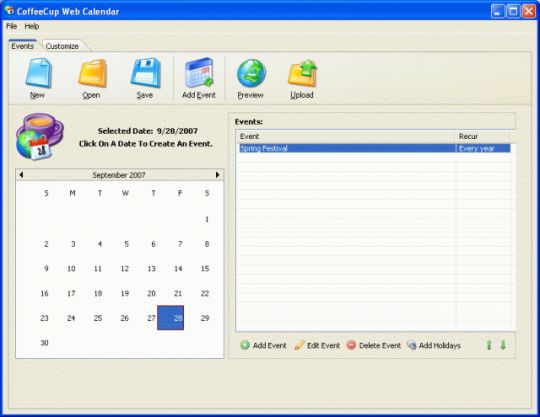
Task: Move event down with green down arrow
Action: (x=503, y=345)
